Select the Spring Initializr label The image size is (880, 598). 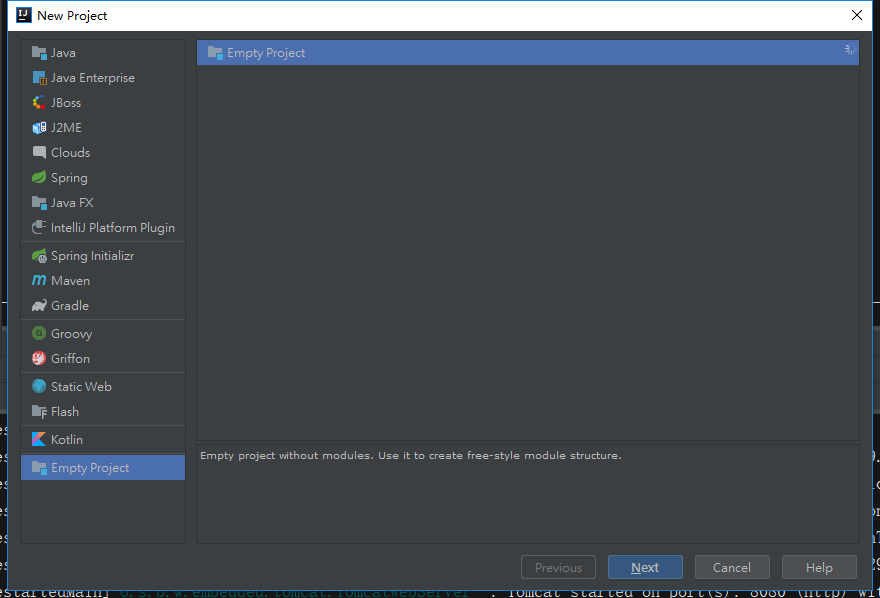tap(93, 256)
